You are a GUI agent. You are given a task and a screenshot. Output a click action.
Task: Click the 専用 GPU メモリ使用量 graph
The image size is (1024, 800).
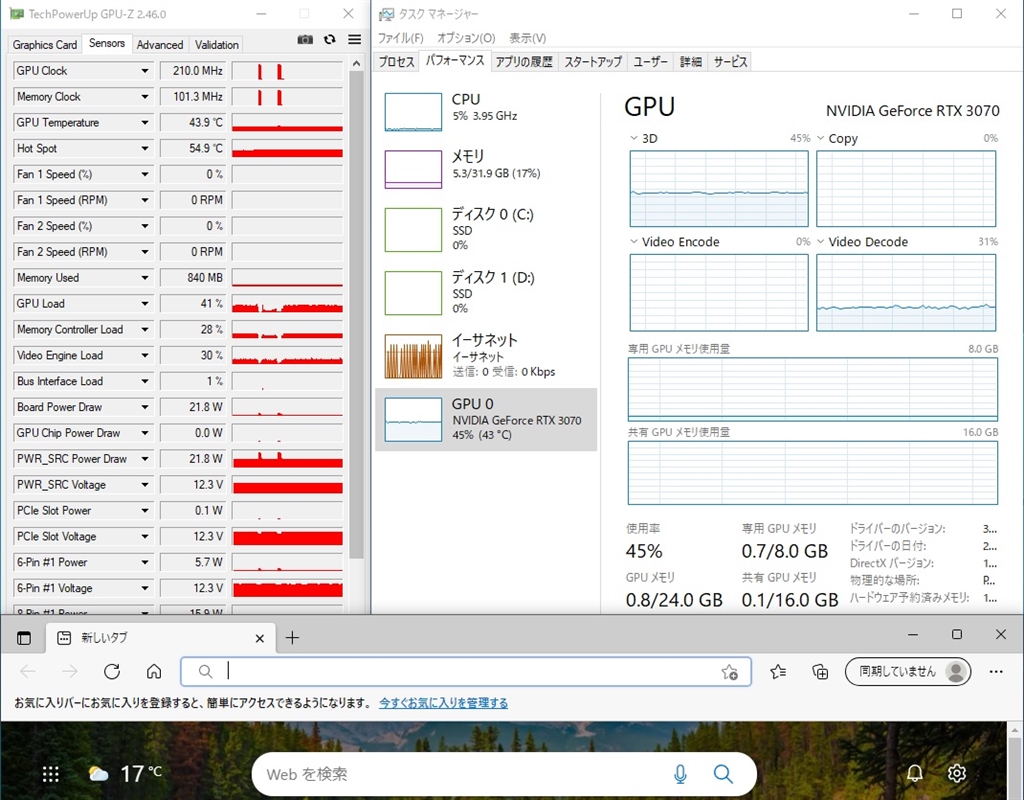pyautogui.click(x=813, y=389)
